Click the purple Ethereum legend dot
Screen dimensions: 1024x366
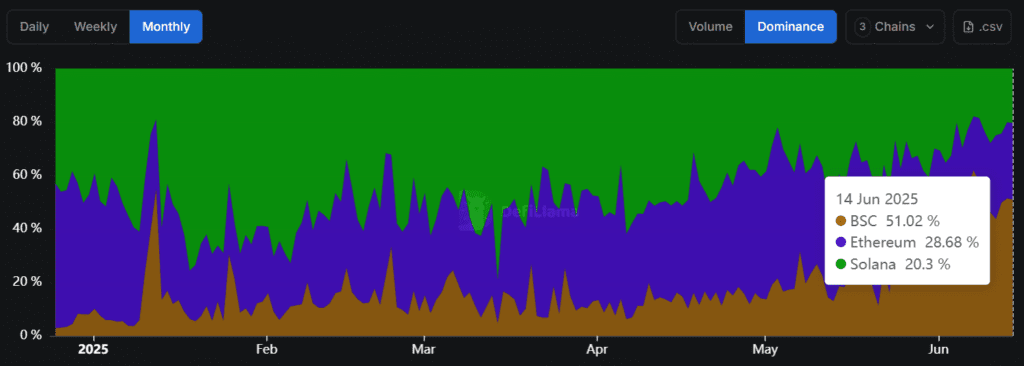(x=840, y=242)
